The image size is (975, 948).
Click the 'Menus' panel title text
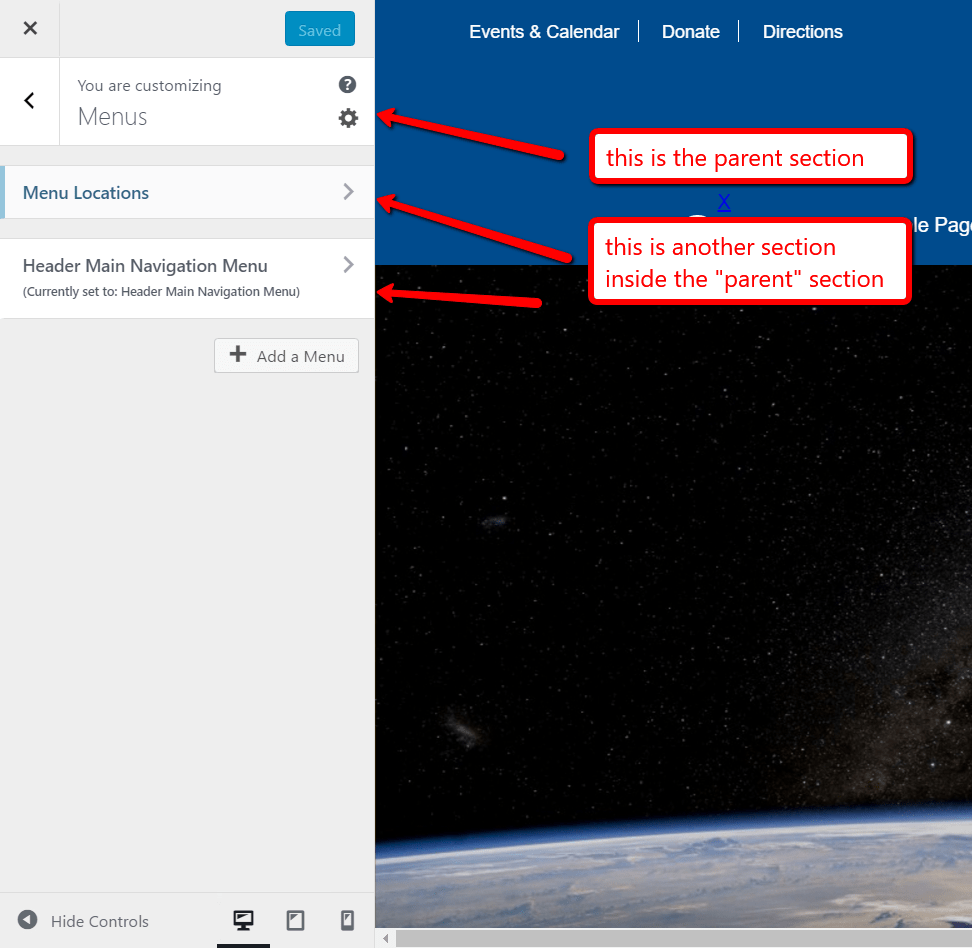tap(113, 117)
